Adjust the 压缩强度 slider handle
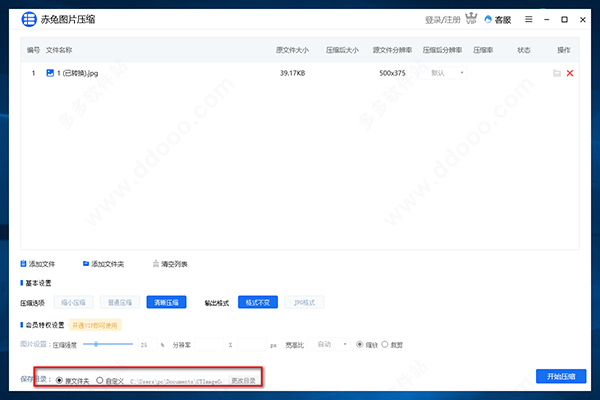600x400 pixels. click(96, 344)
